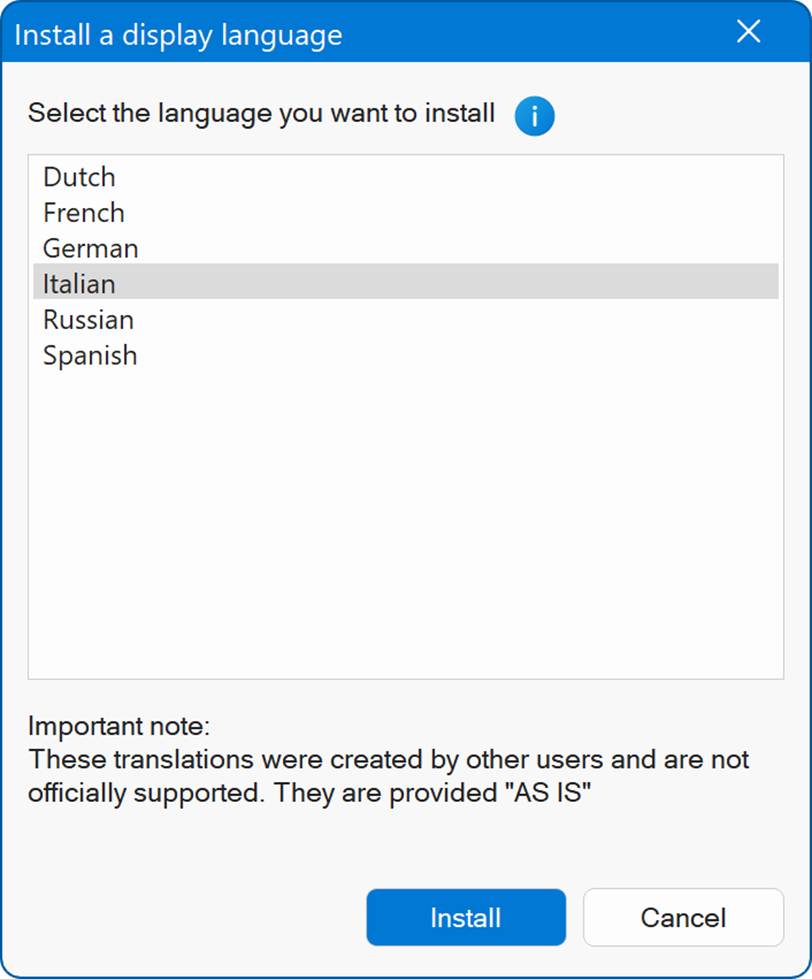Pick German as the language
This screenshot has height=979, width=812.
point(90,248)
